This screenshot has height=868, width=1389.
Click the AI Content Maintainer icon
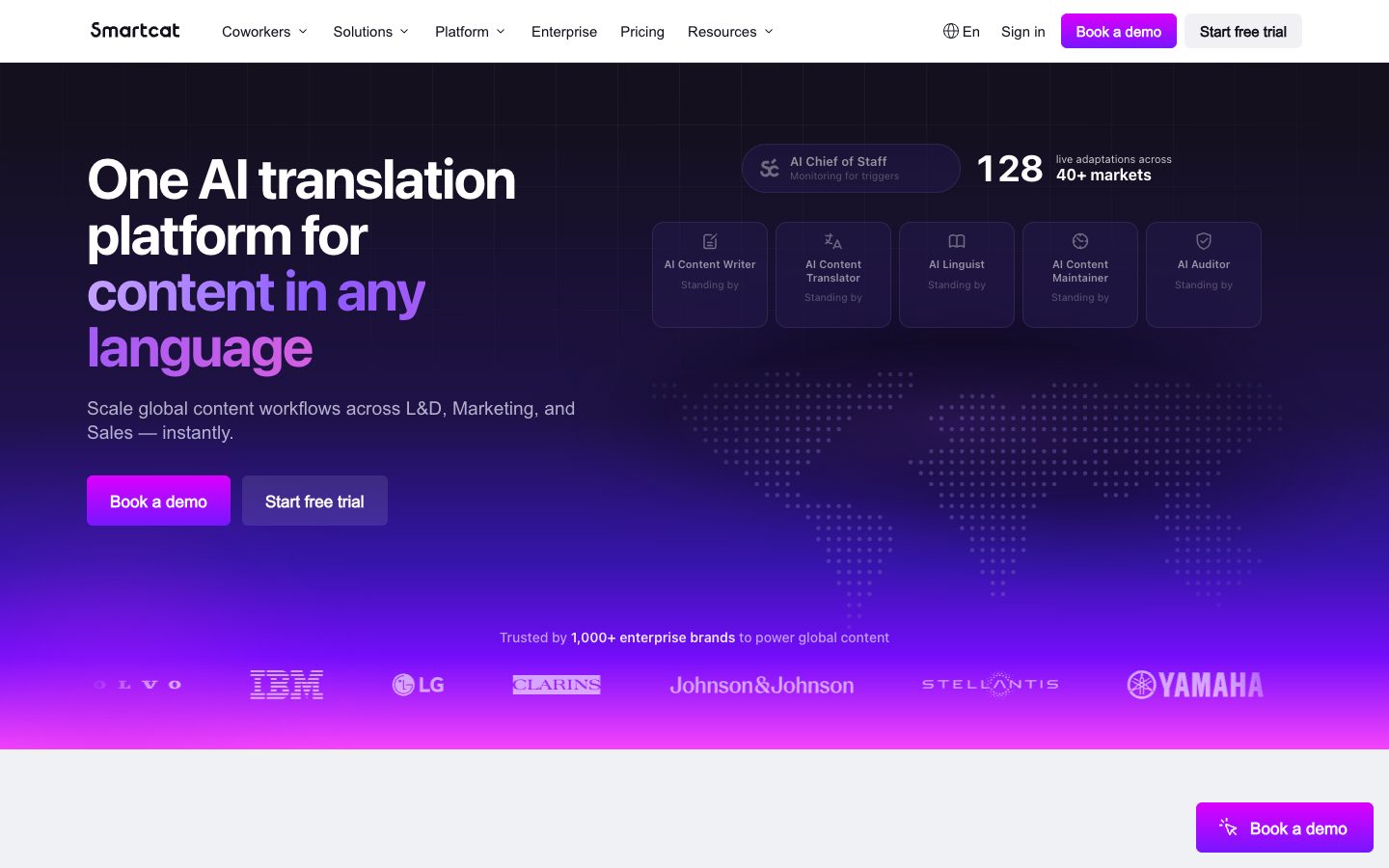(x=1080, y=241)
